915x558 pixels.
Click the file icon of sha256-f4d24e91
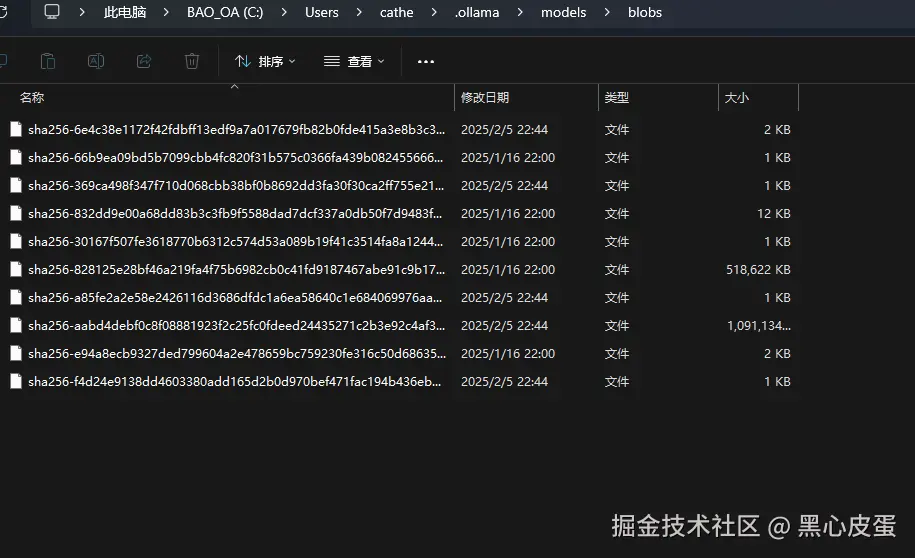coord(16,382)
